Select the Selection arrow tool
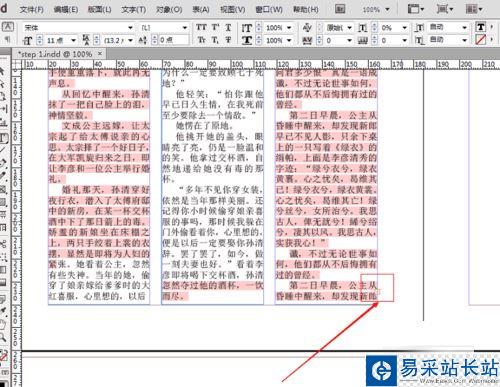The image size is (500, 387). [x=2, y=70]
